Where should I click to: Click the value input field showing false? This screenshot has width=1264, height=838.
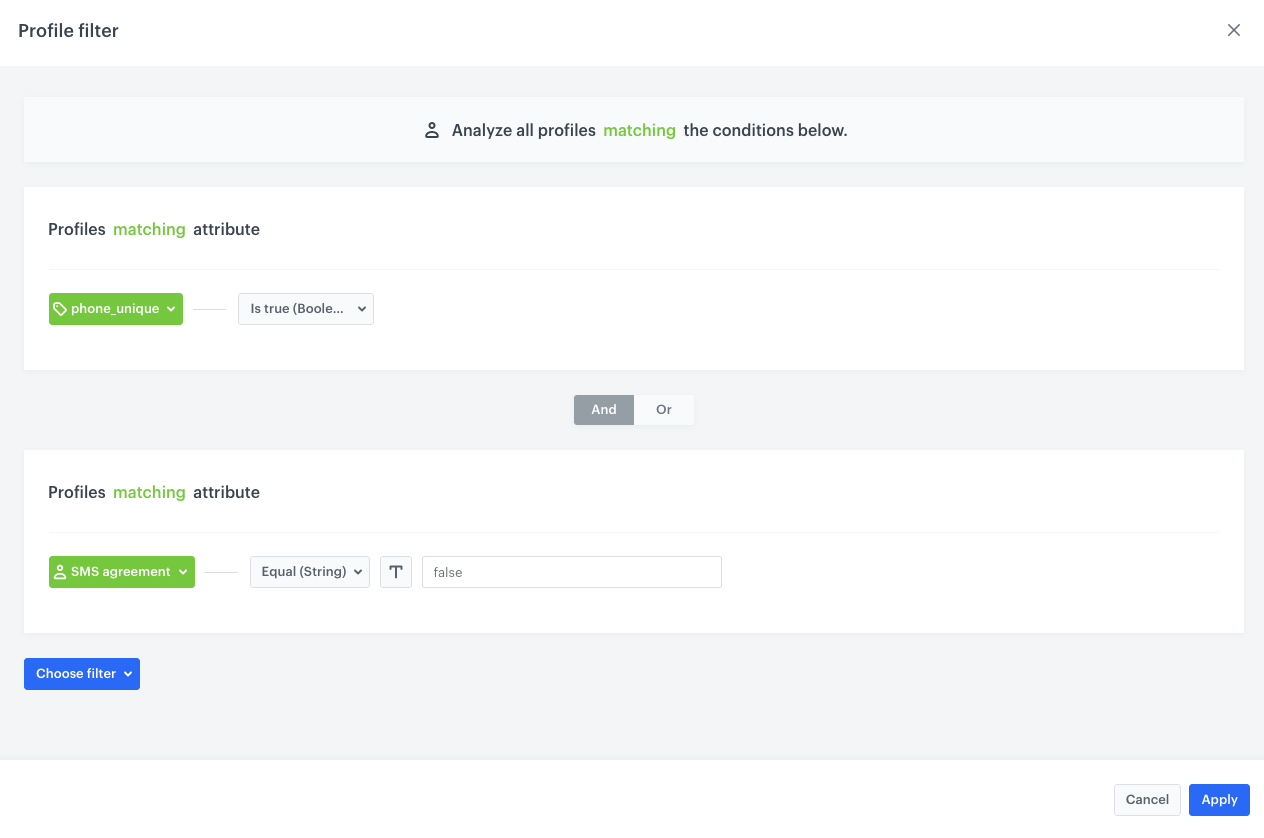pyautogui.click(x=571, y=572)
